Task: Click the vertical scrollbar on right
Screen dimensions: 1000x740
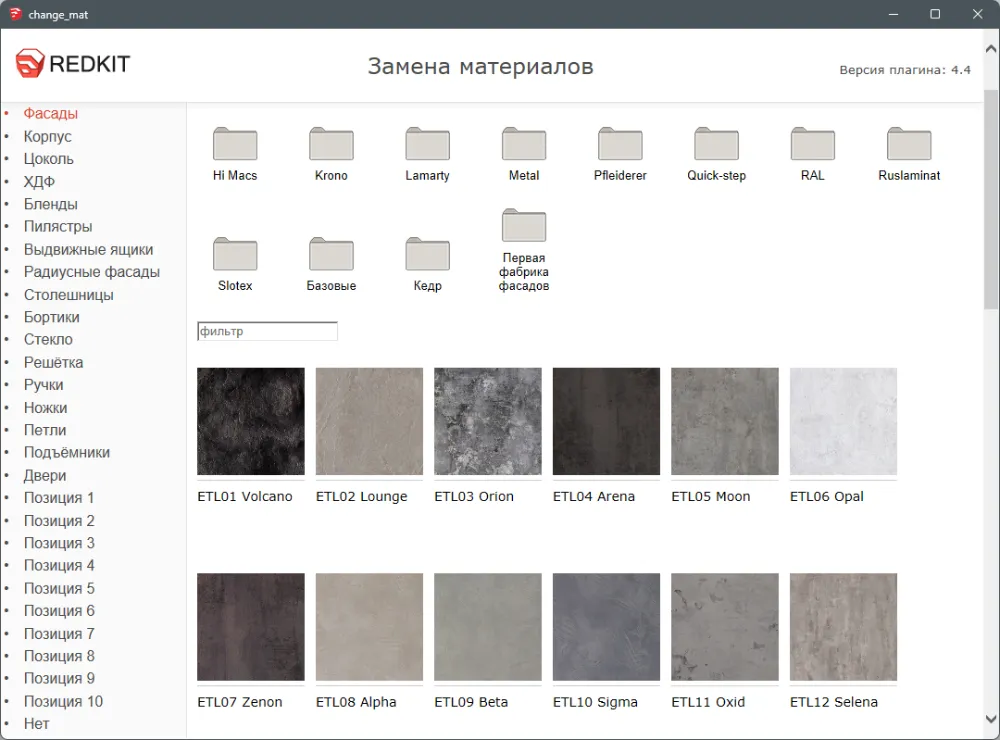Action: tap(991, 200)
